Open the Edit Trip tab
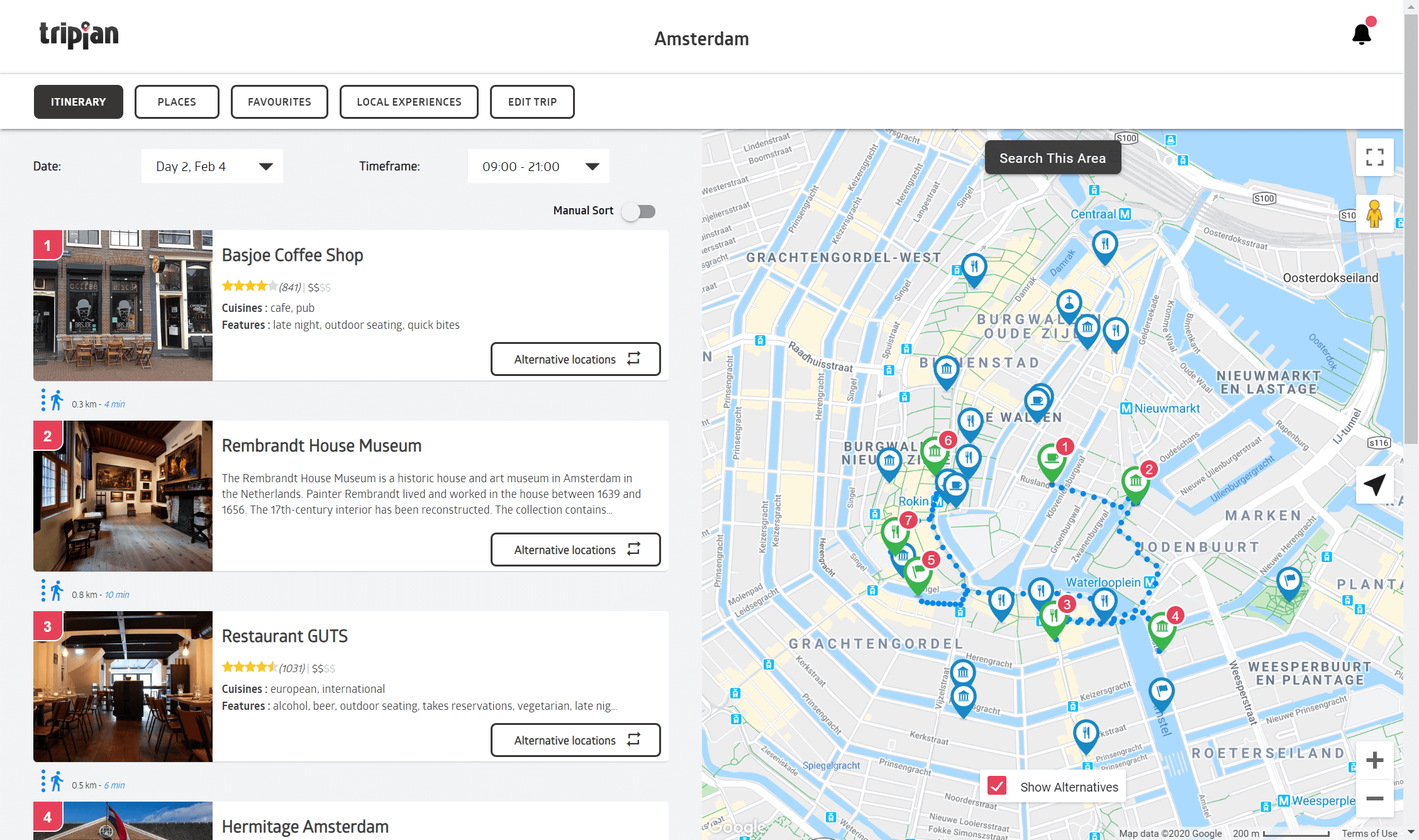This screenshot has height=840, width=1419. click(532, 102)
